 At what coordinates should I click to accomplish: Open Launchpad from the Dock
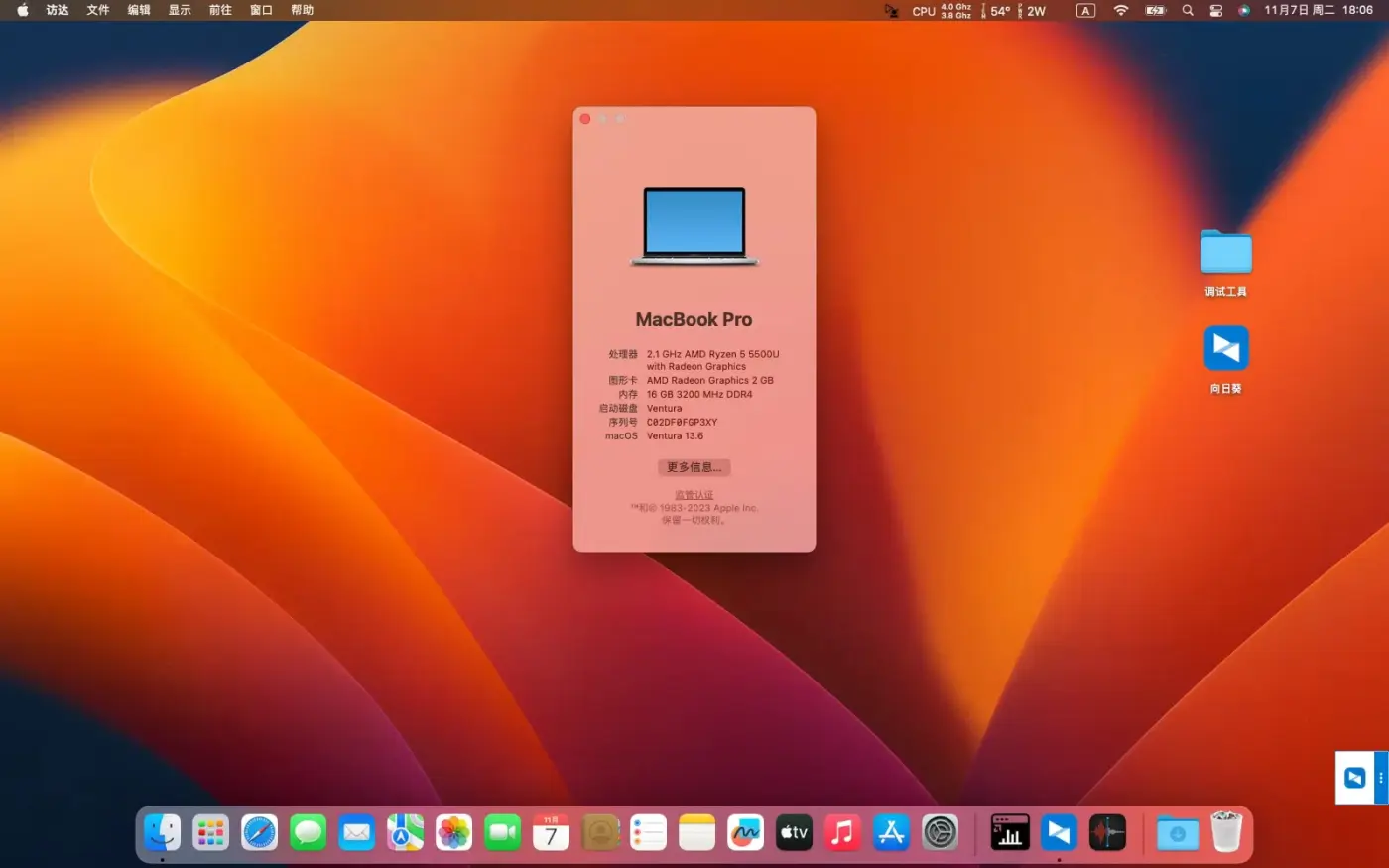[210, 832]
